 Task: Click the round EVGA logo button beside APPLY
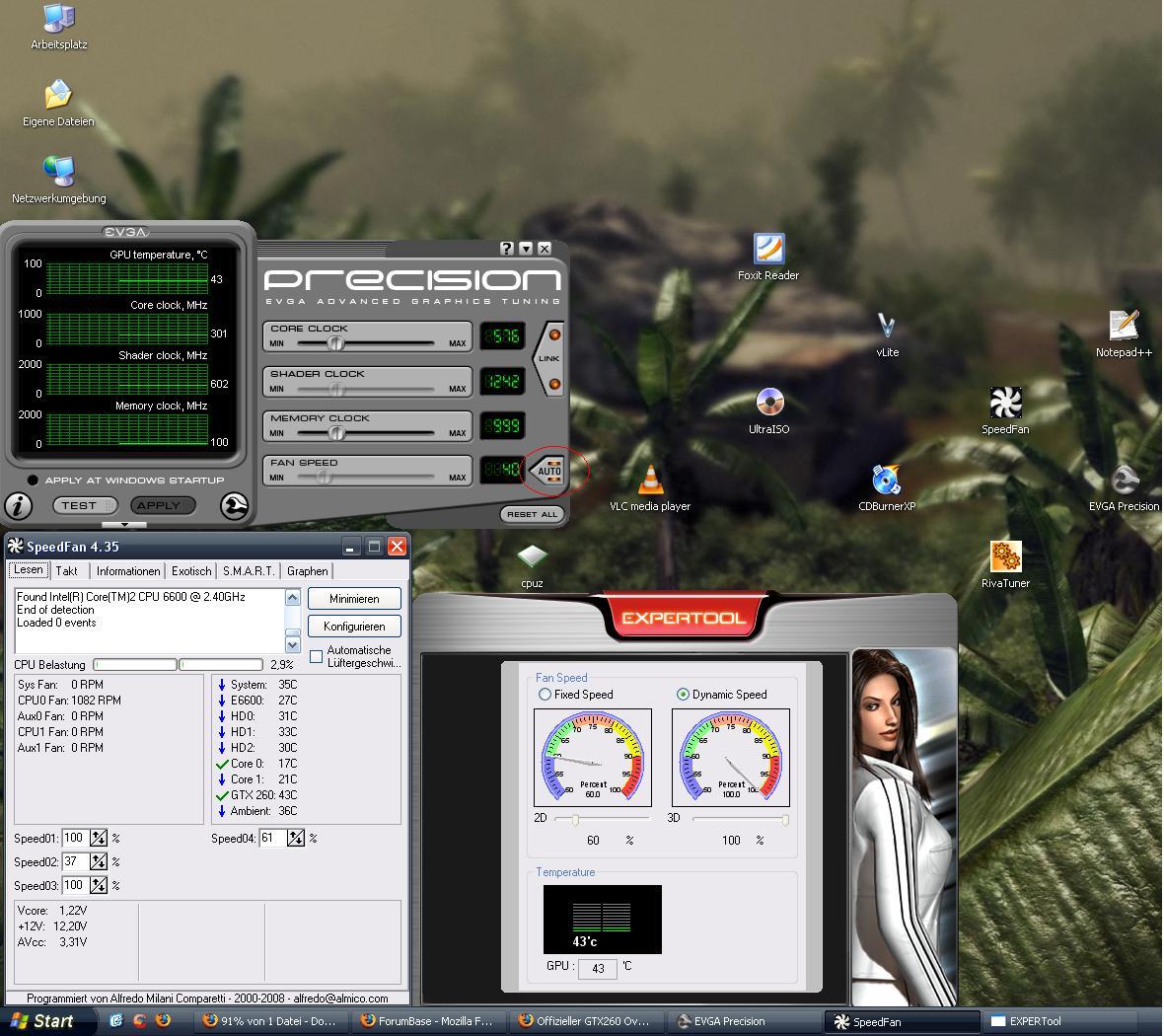pyautogui.click(x=235, y=506)
